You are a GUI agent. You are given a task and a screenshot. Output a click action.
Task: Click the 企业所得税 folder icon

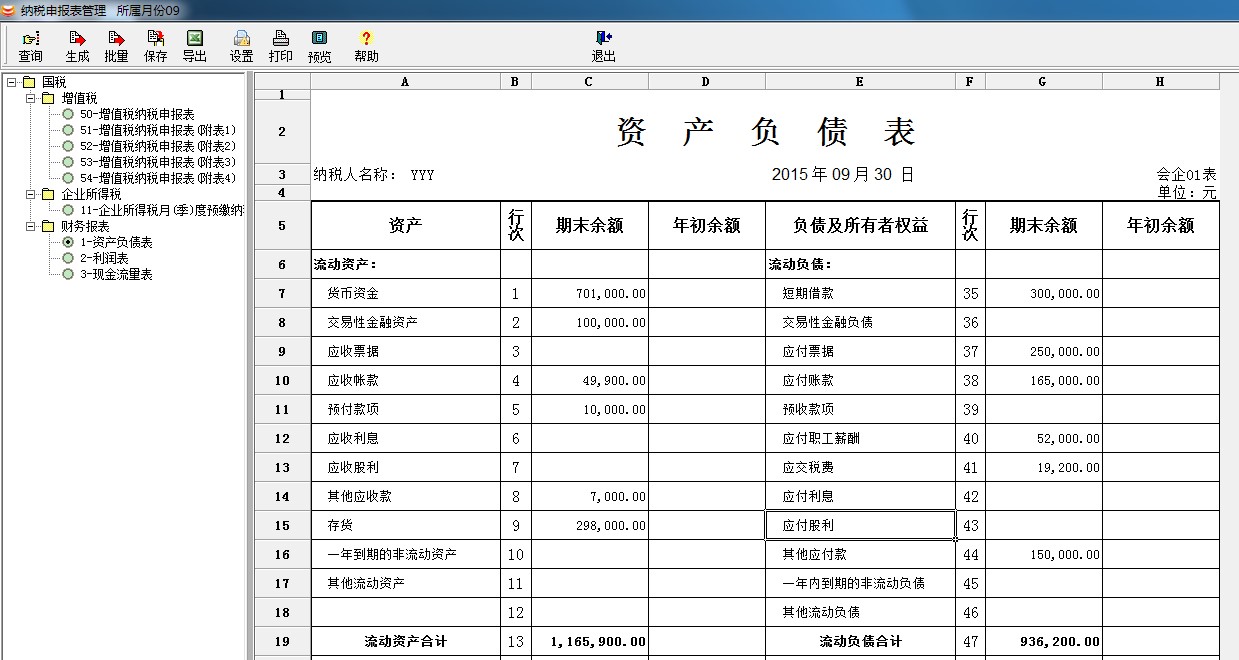(x=48, y=194)
